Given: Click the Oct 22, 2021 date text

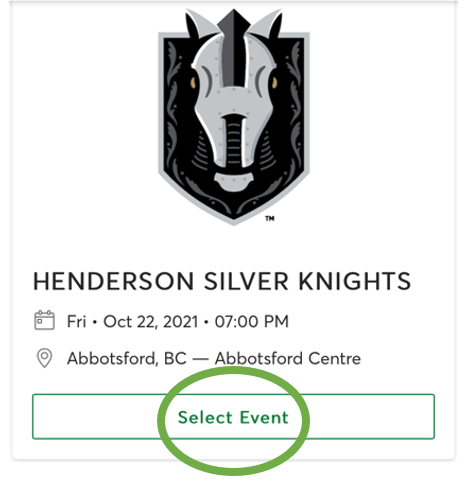Looking at the screenshot, I should click(151, 322).
